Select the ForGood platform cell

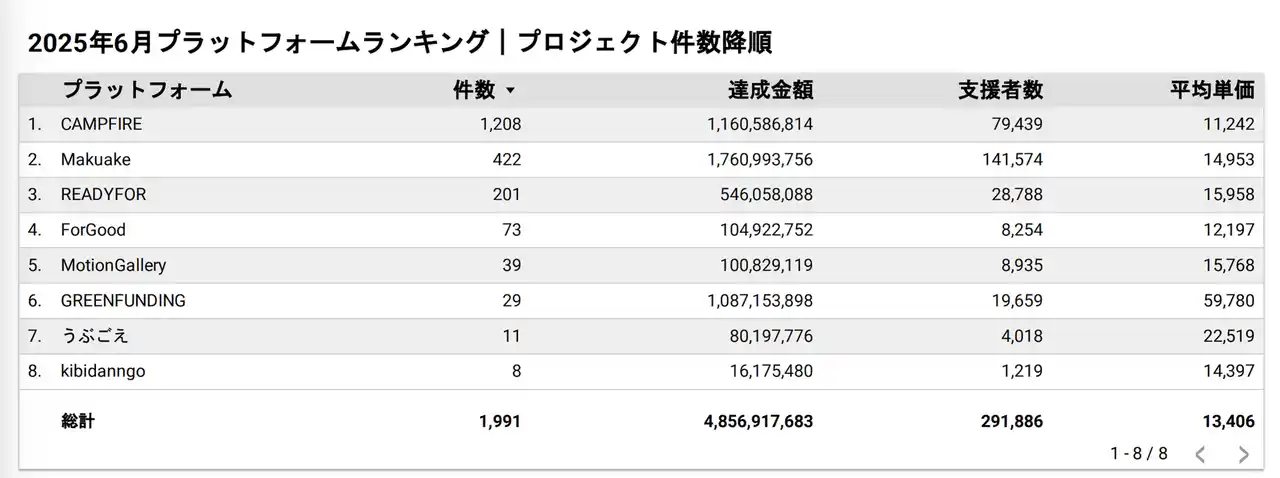click(x=93, y=230)
